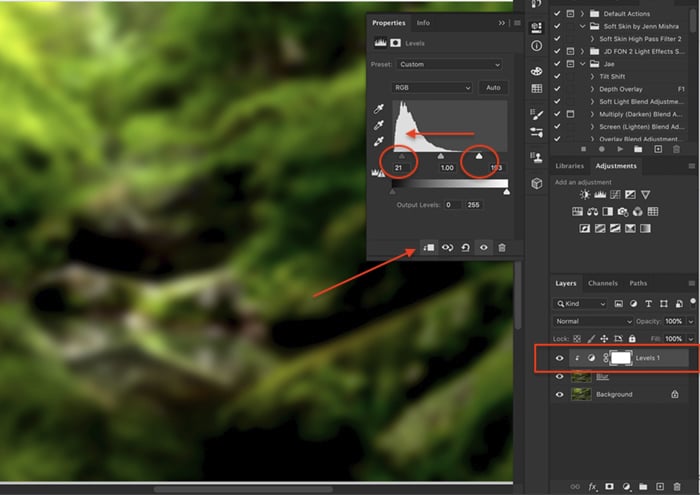This screenshot has width=700, height=495.
Task: Add an Invert adjustment
Action: (x=585, y=229)
